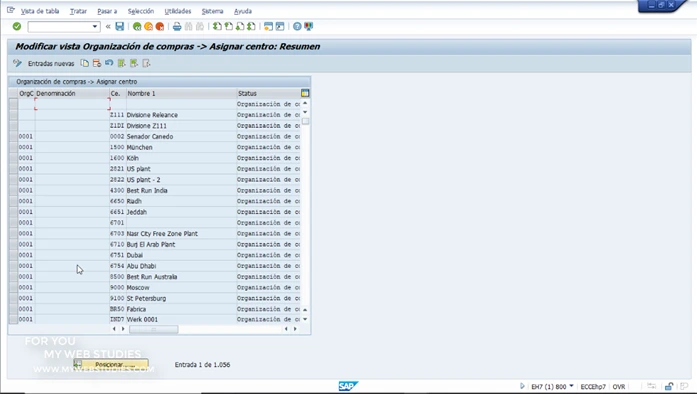Viewport: 697px width, 394px height.
Task: Click the Nombre 1 column header
Action: [x=181, y=93]
